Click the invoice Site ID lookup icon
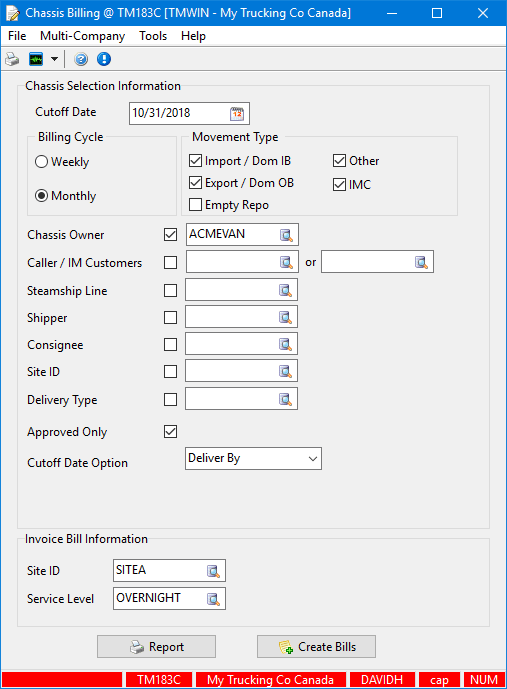This screenshot has width=507, height=689. (x=214, y=571)
